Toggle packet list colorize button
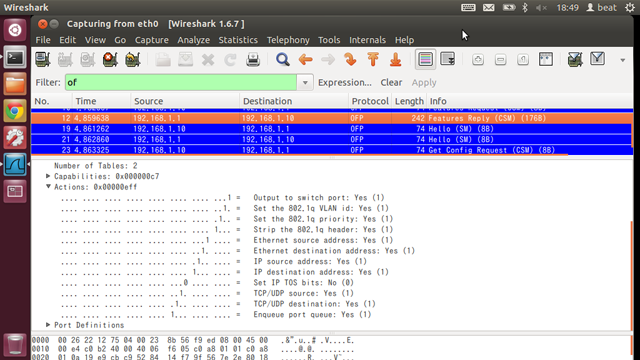Screen dimensions: 640x360 [x=425, y=59]
